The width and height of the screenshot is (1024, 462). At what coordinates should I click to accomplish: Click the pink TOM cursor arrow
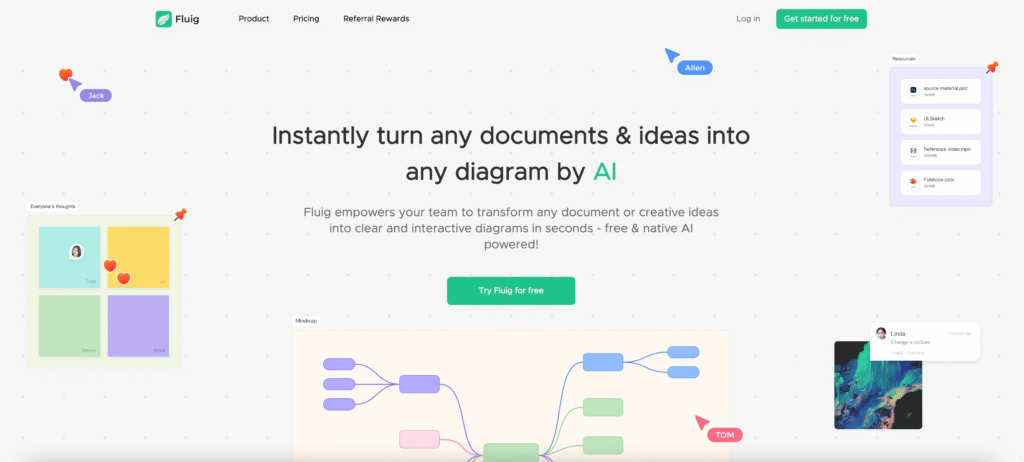pyautogui.click(x=702, y=422)
